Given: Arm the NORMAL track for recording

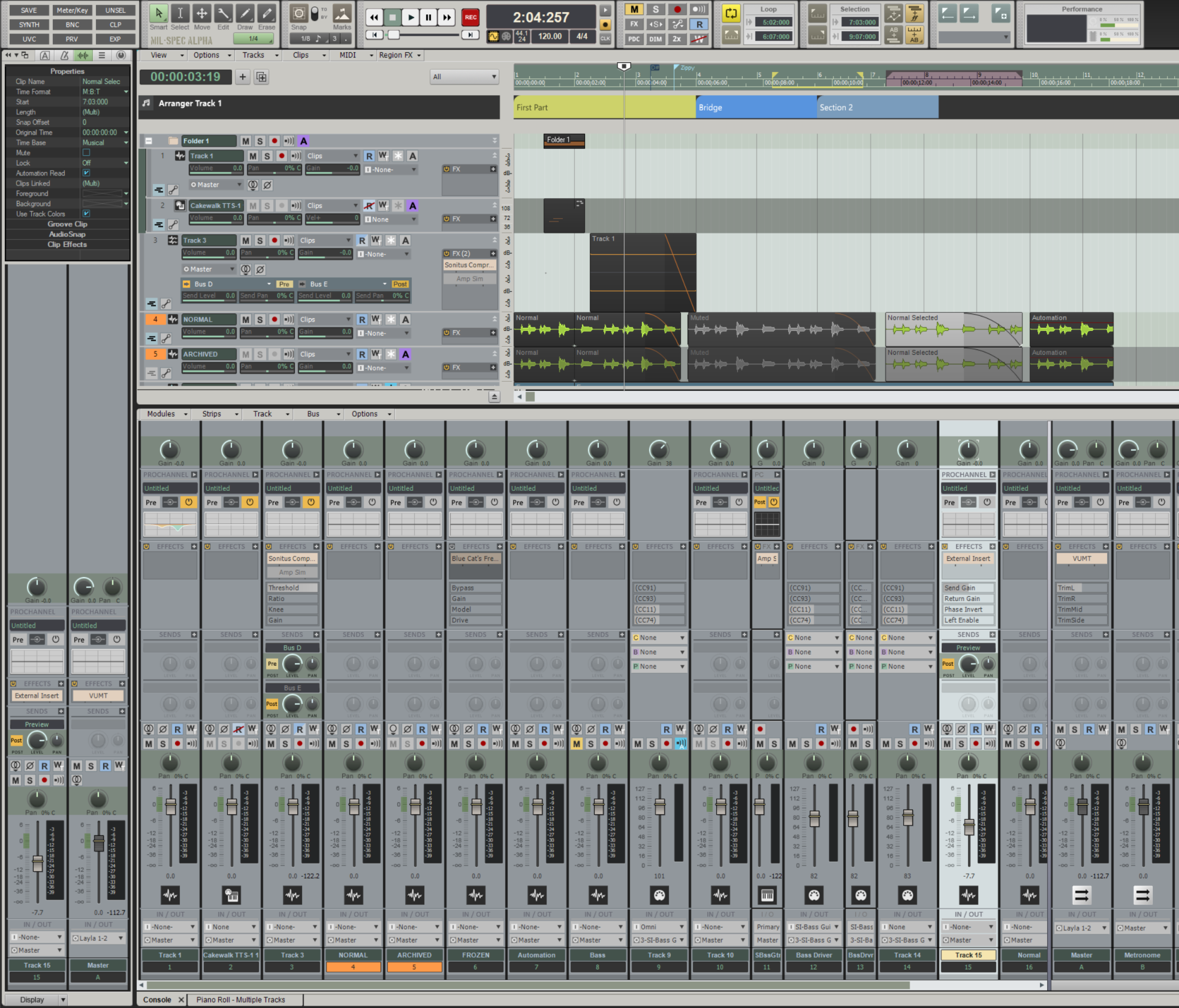Looking at the screenshot, I should coord(275,319).
